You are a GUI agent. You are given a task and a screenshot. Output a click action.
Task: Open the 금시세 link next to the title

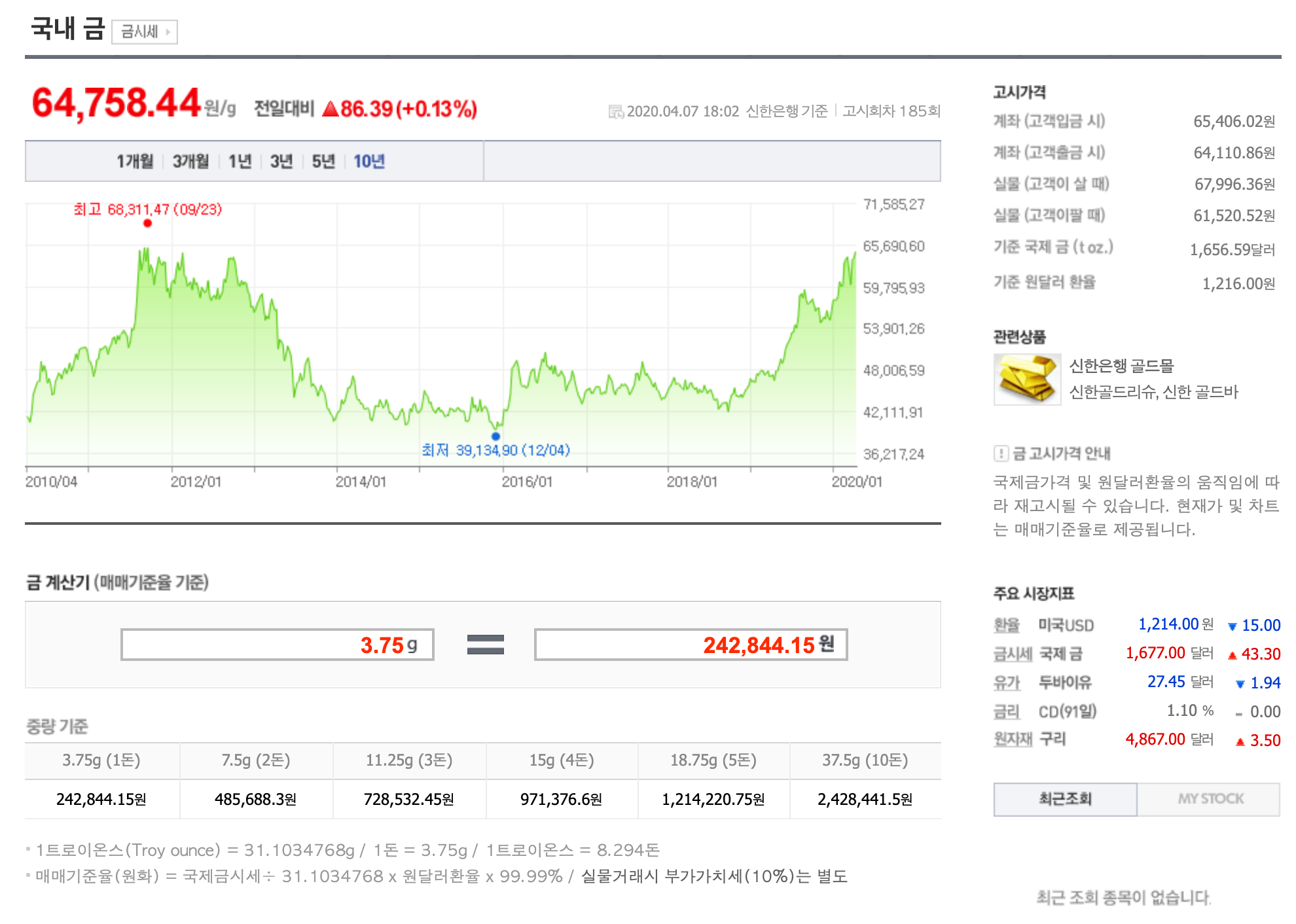(145, 31)
